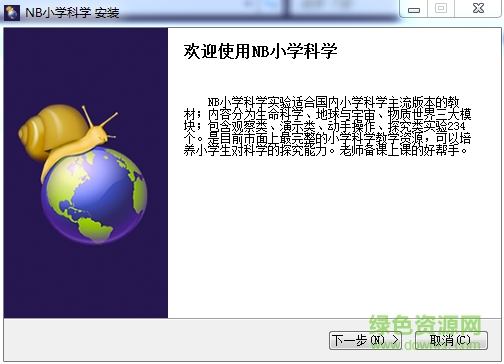Click the snail on globe image
Viewport: 504px width, 364px height.
[x=83, y=174]
